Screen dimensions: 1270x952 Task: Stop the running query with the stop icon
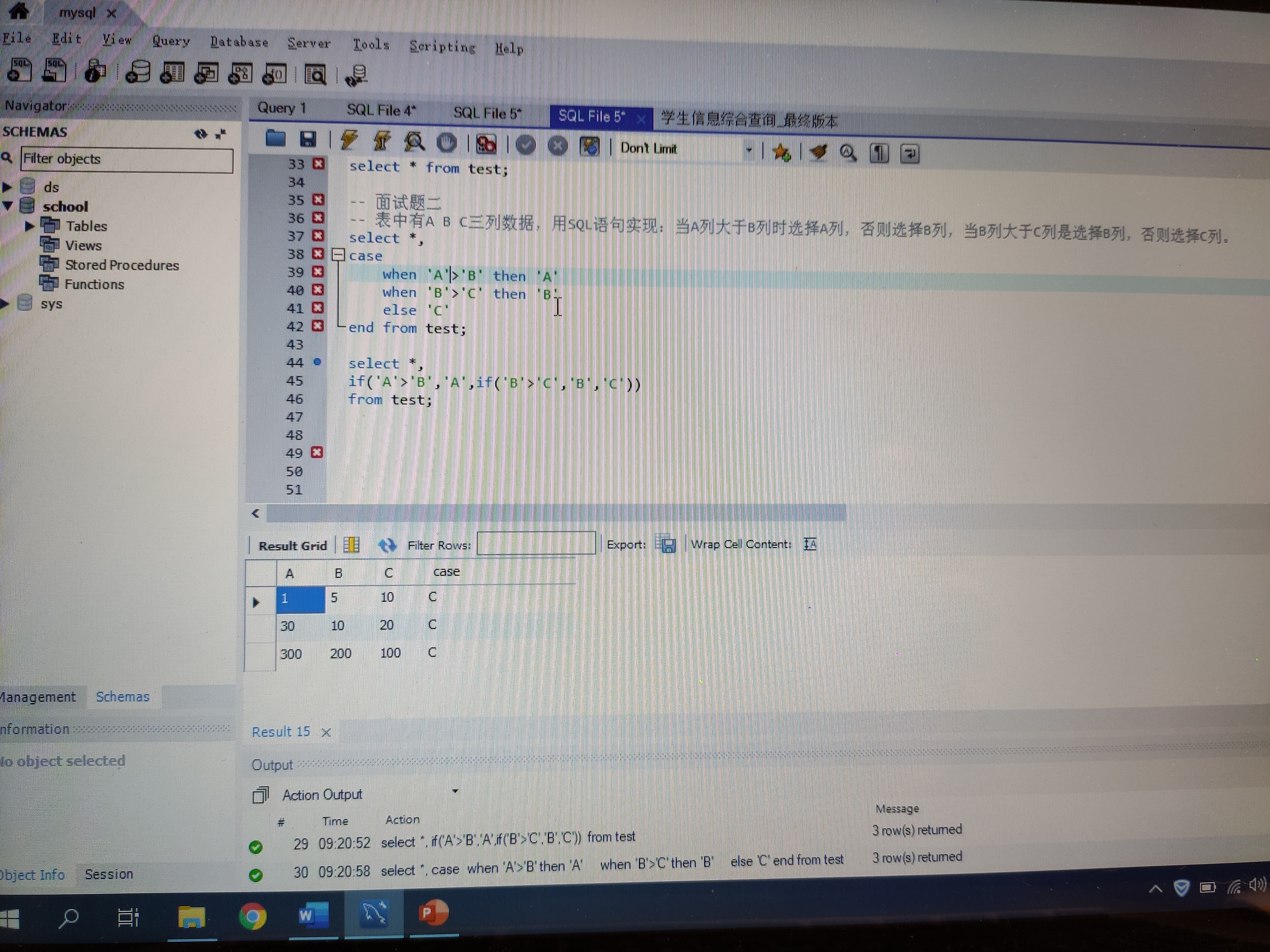coord(447,142)
